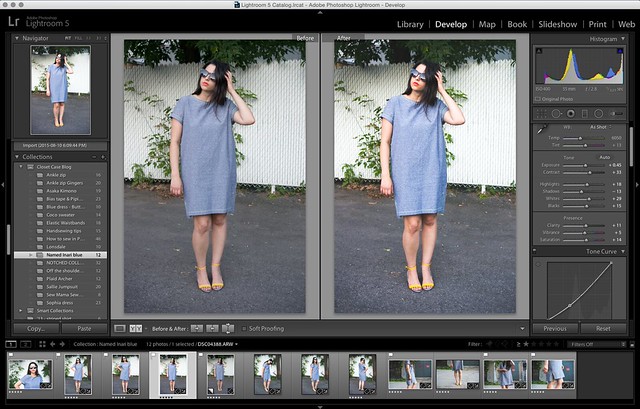
Task: Select the Spot Removal tool icon
Action: [x=556, y=113]
